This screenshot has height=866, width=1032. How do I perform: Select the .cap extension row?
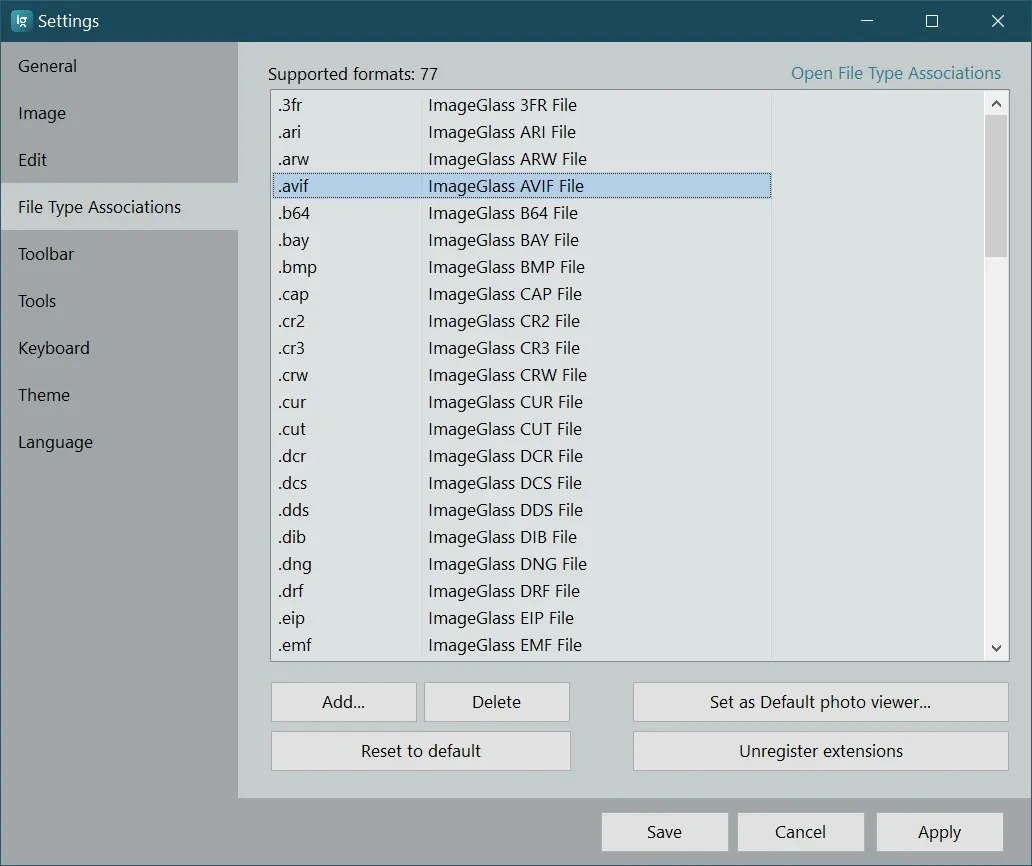tap(521, 294)
